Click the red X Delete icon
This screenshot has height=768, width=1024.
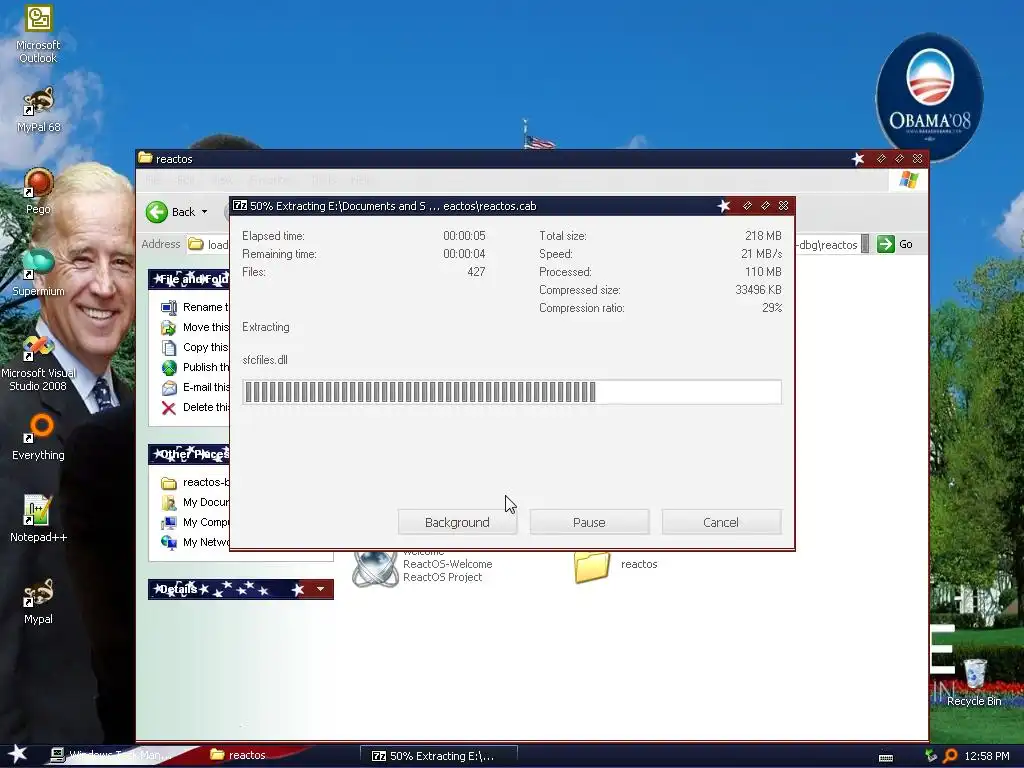point(168,408)
